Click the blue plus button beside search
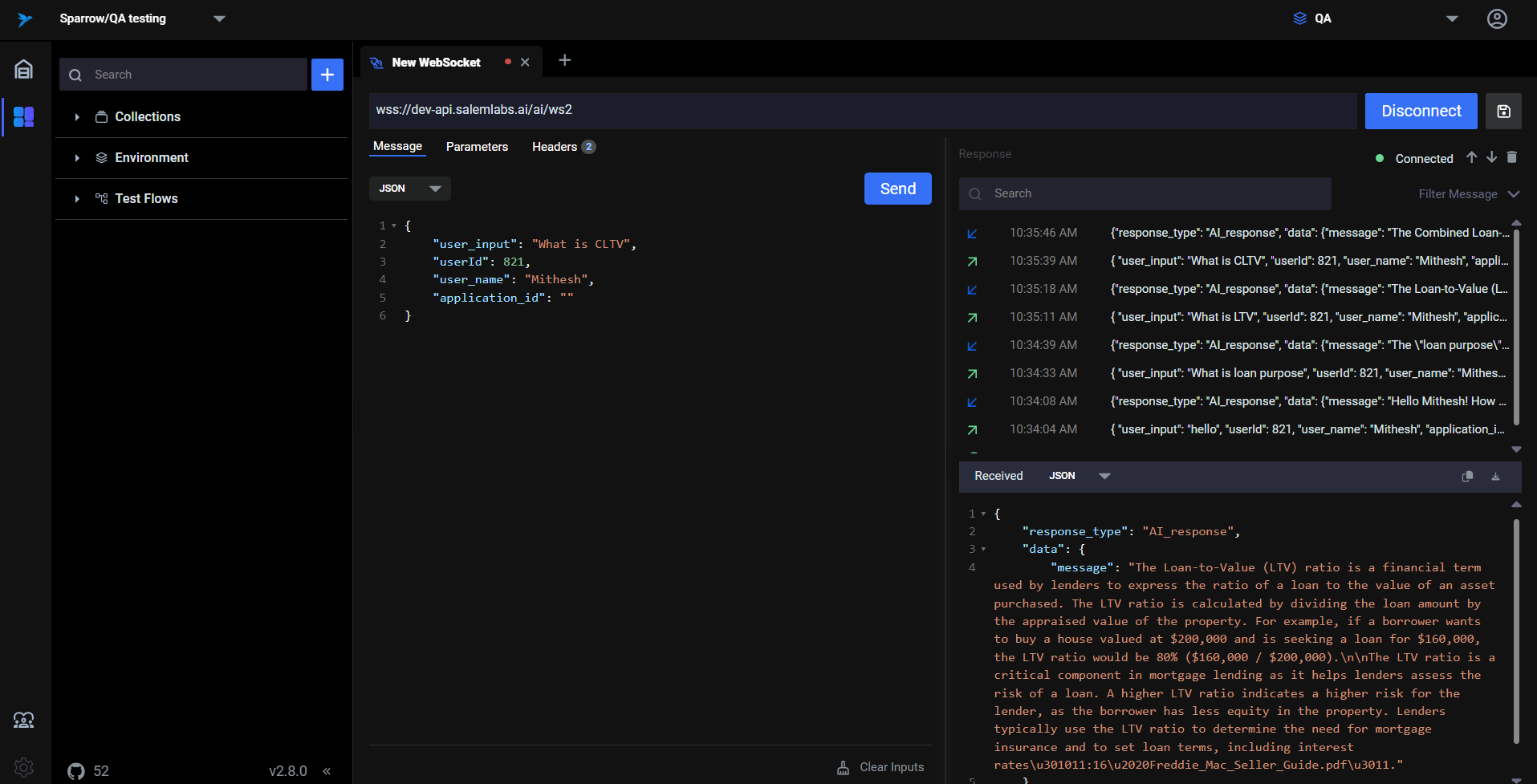The width and height of the screenshot is (1537, 784). click(327, 75)
